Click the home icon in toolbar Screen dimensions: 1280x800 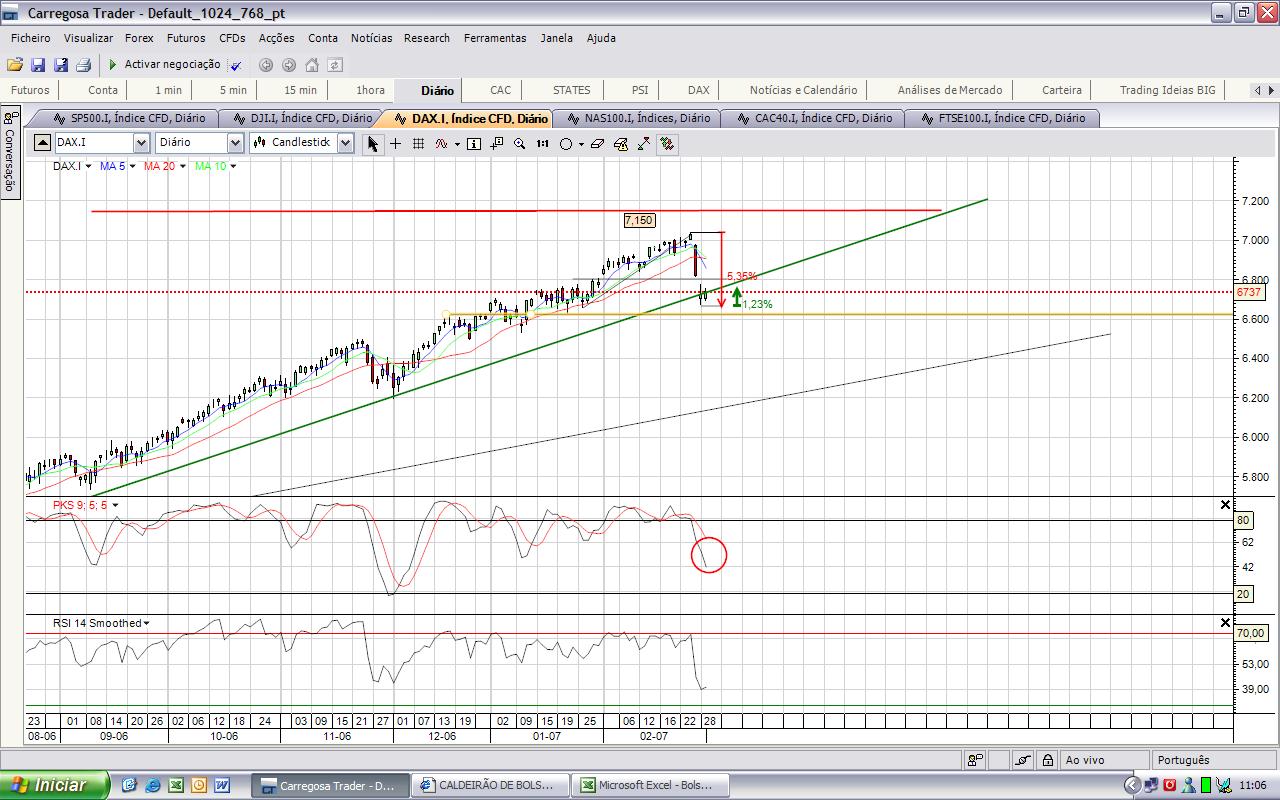tap(311, 65)
